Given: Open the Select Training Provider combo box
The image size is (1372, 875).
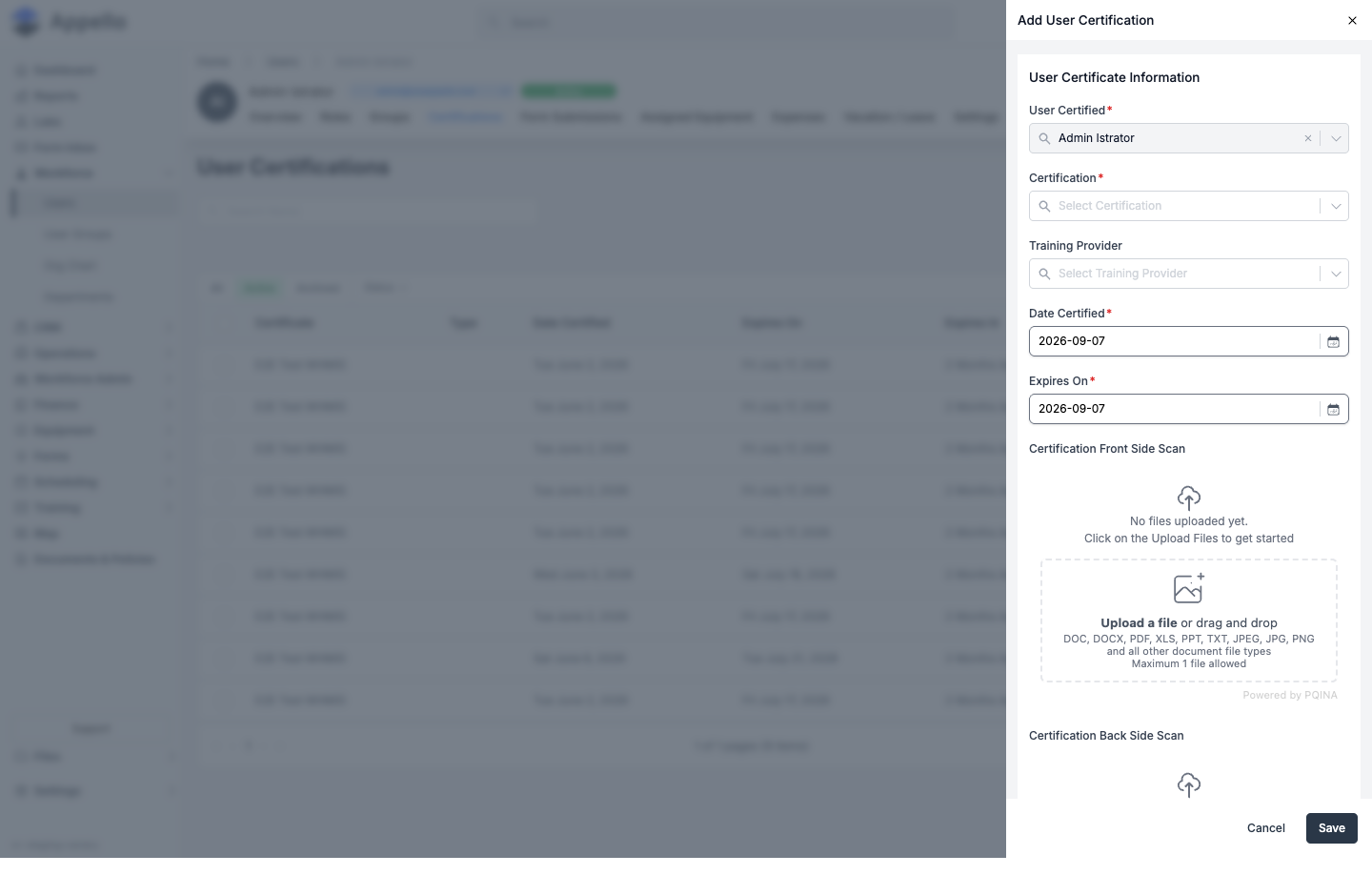Looking at the screenshot, I should pos(1189,274).
